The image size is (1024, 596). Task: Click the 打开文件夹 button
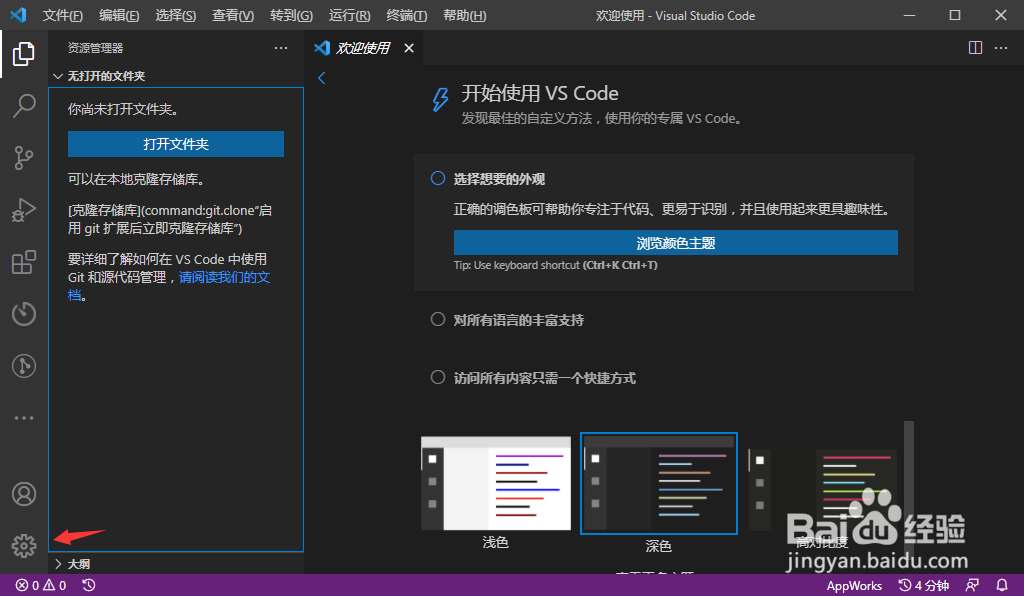[176, 144]
